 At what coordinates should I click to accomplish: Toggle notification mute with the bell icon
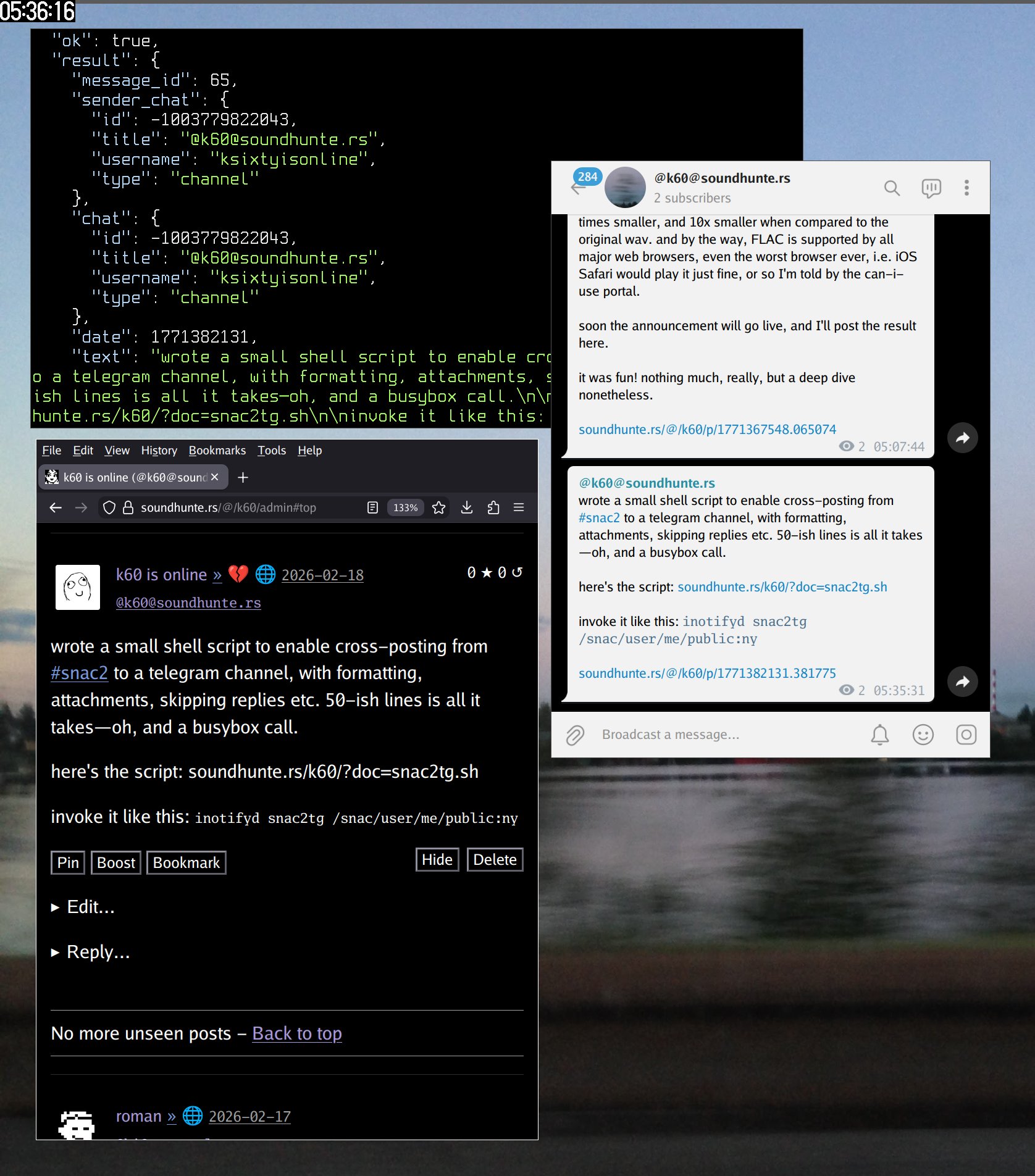(x=881, y=735)
